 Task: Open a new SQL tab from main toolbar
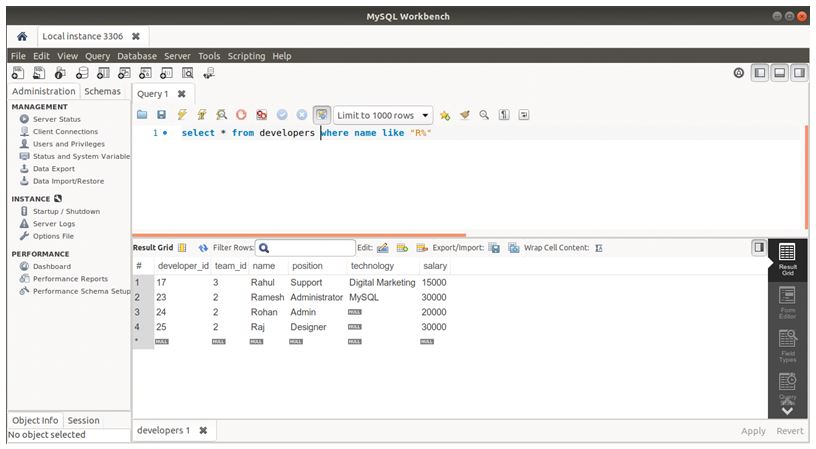(x=18, y=73)
